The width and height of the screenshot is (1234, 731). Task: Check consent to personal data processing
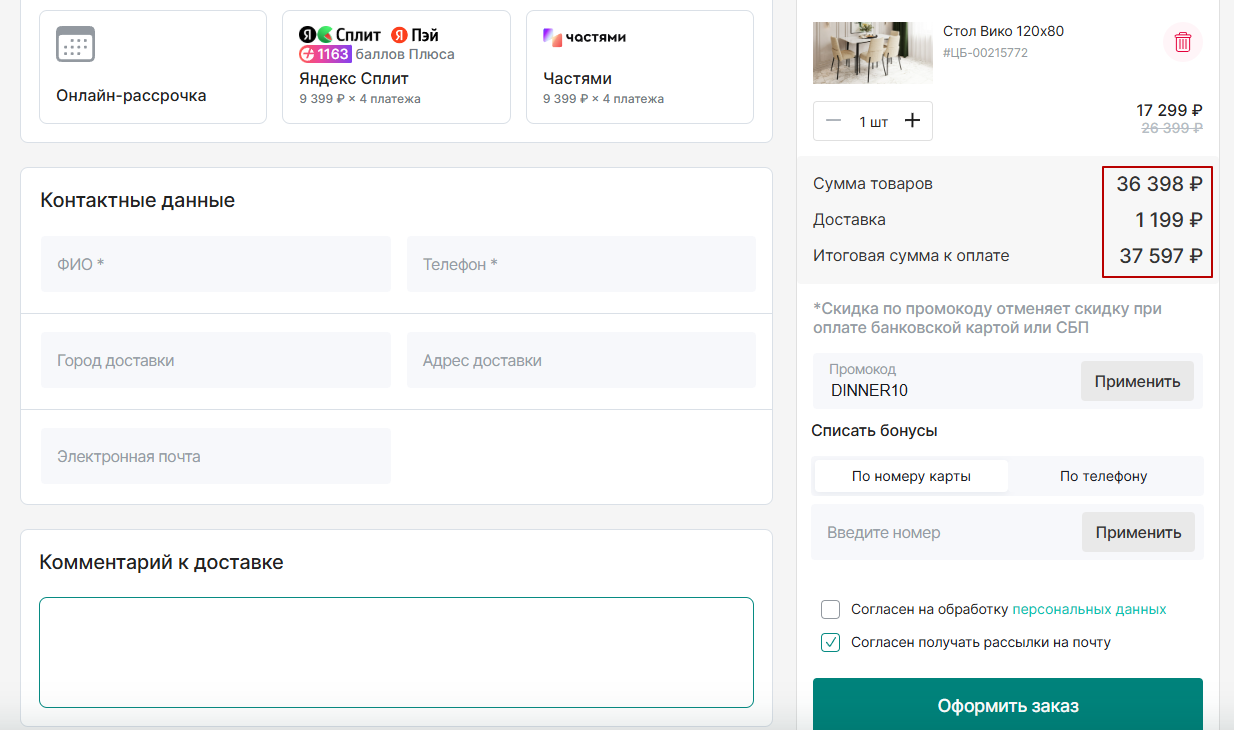[830, 609]
